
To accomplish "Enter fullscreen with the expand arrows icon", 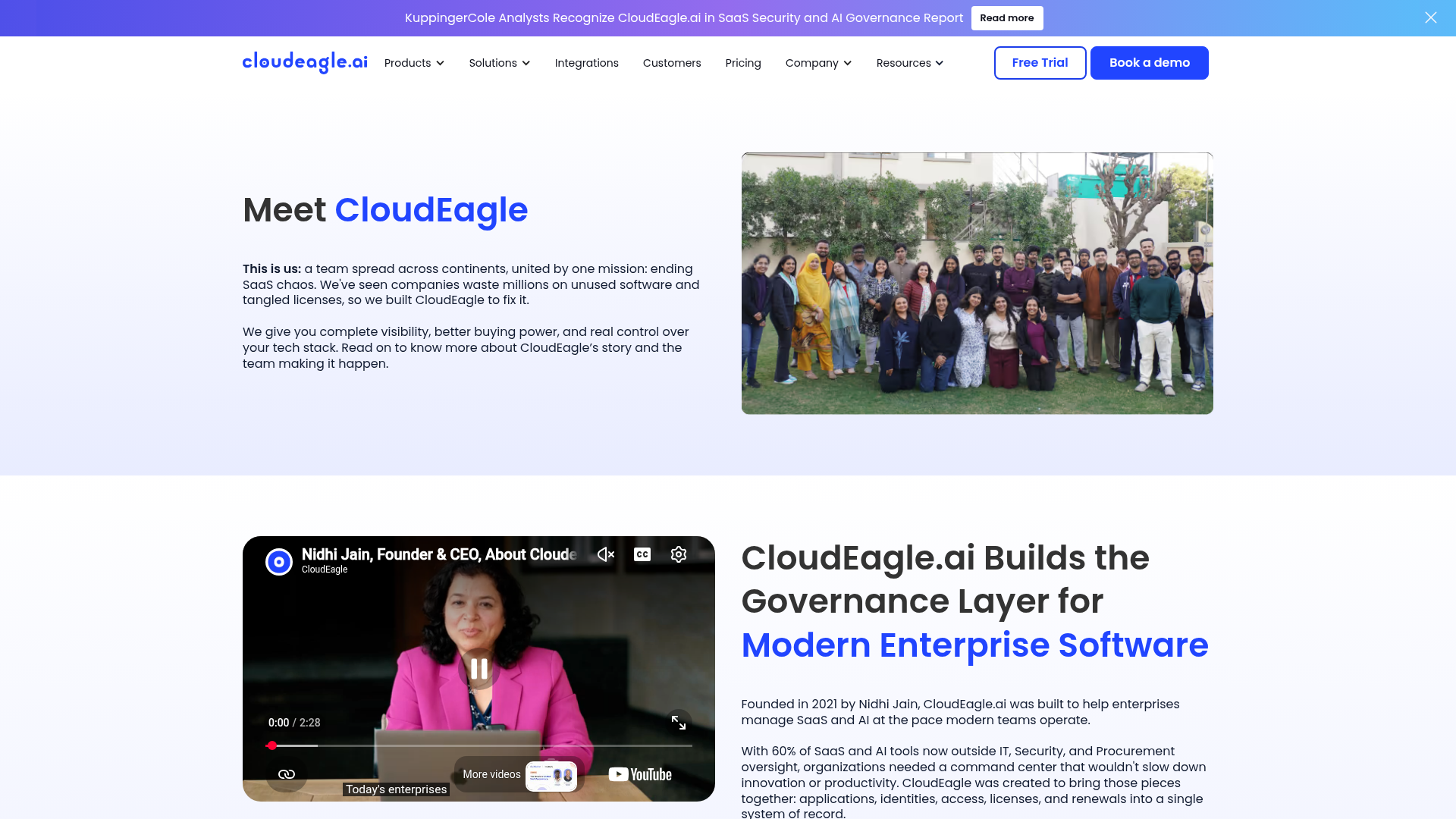I will click(x=678, y=722).
